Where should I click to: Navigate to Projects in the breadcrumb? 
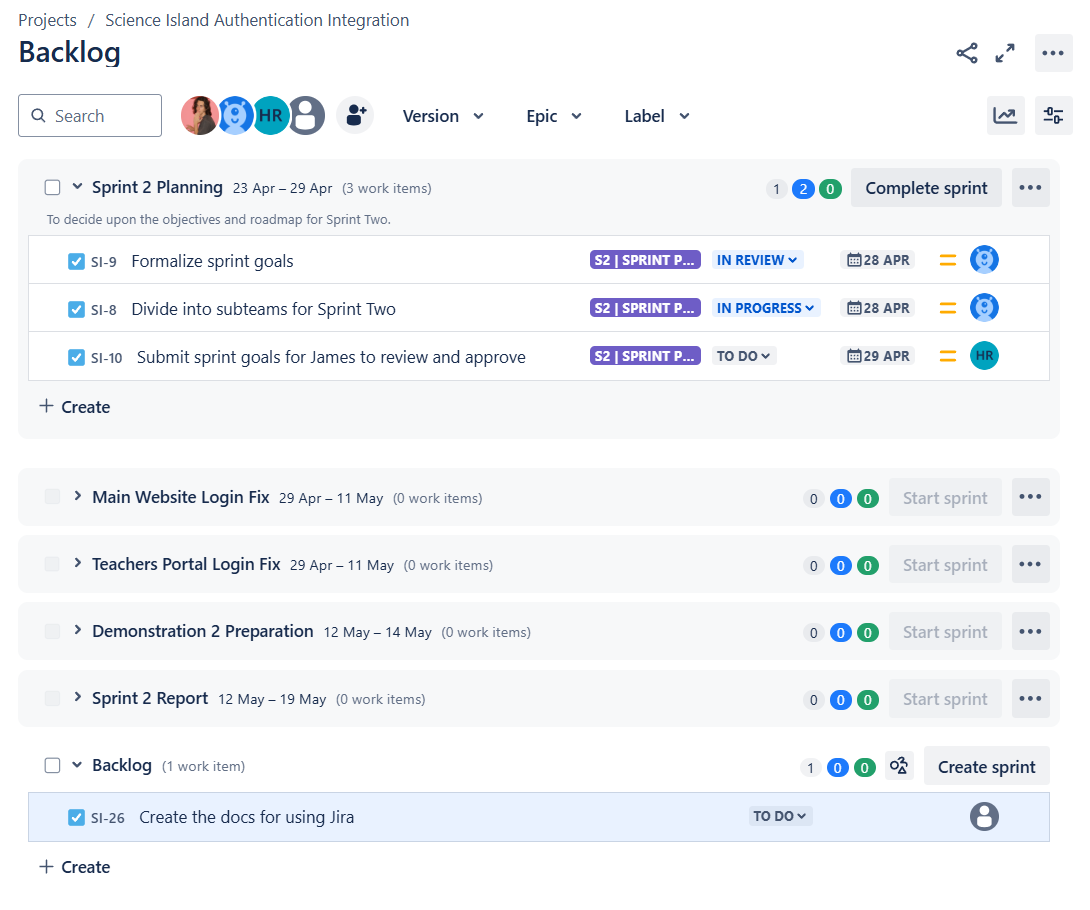tap(47, 19)
